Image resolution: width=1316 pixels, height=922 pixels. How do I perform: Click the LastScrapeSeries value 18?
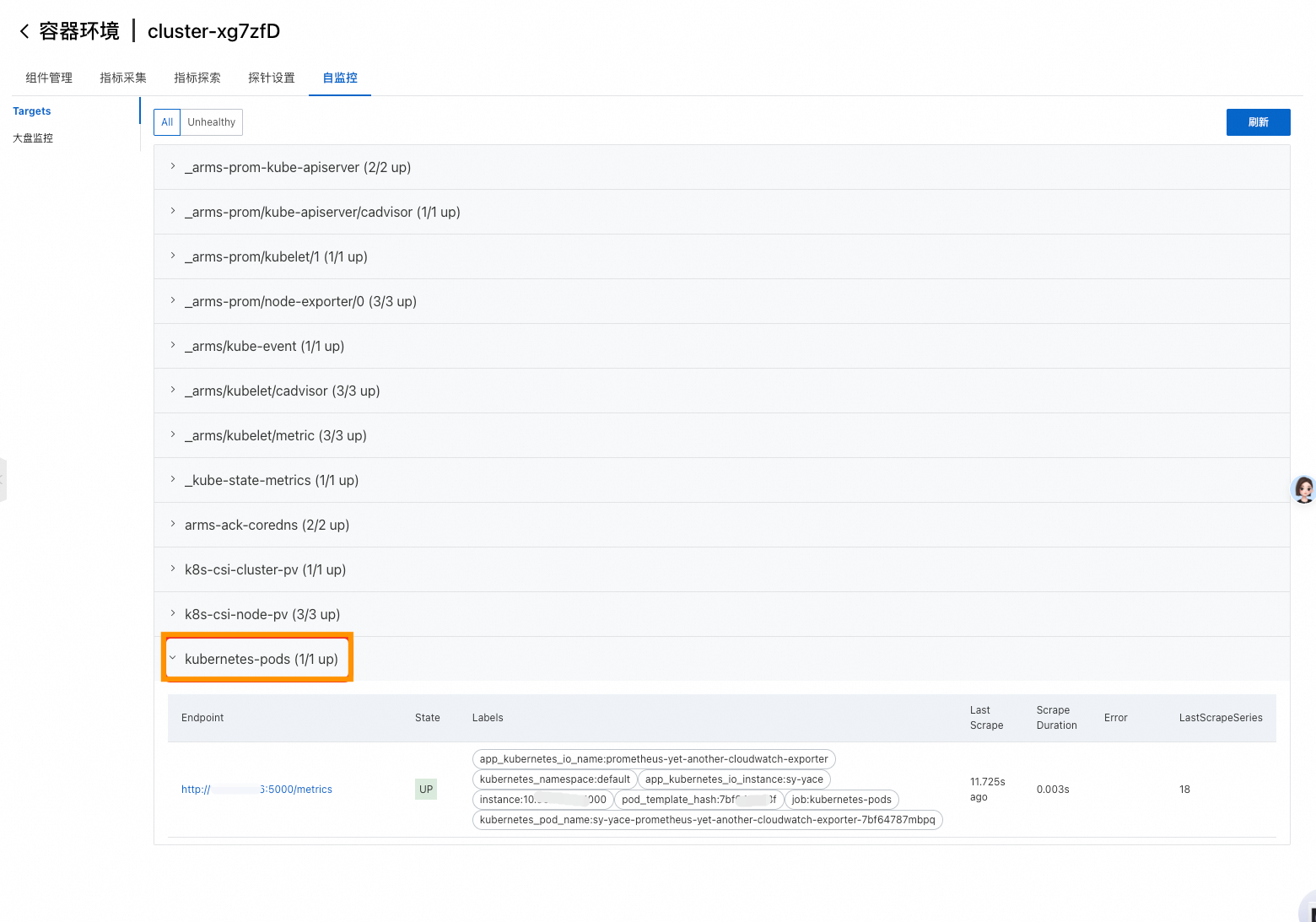pos(1184,790)
